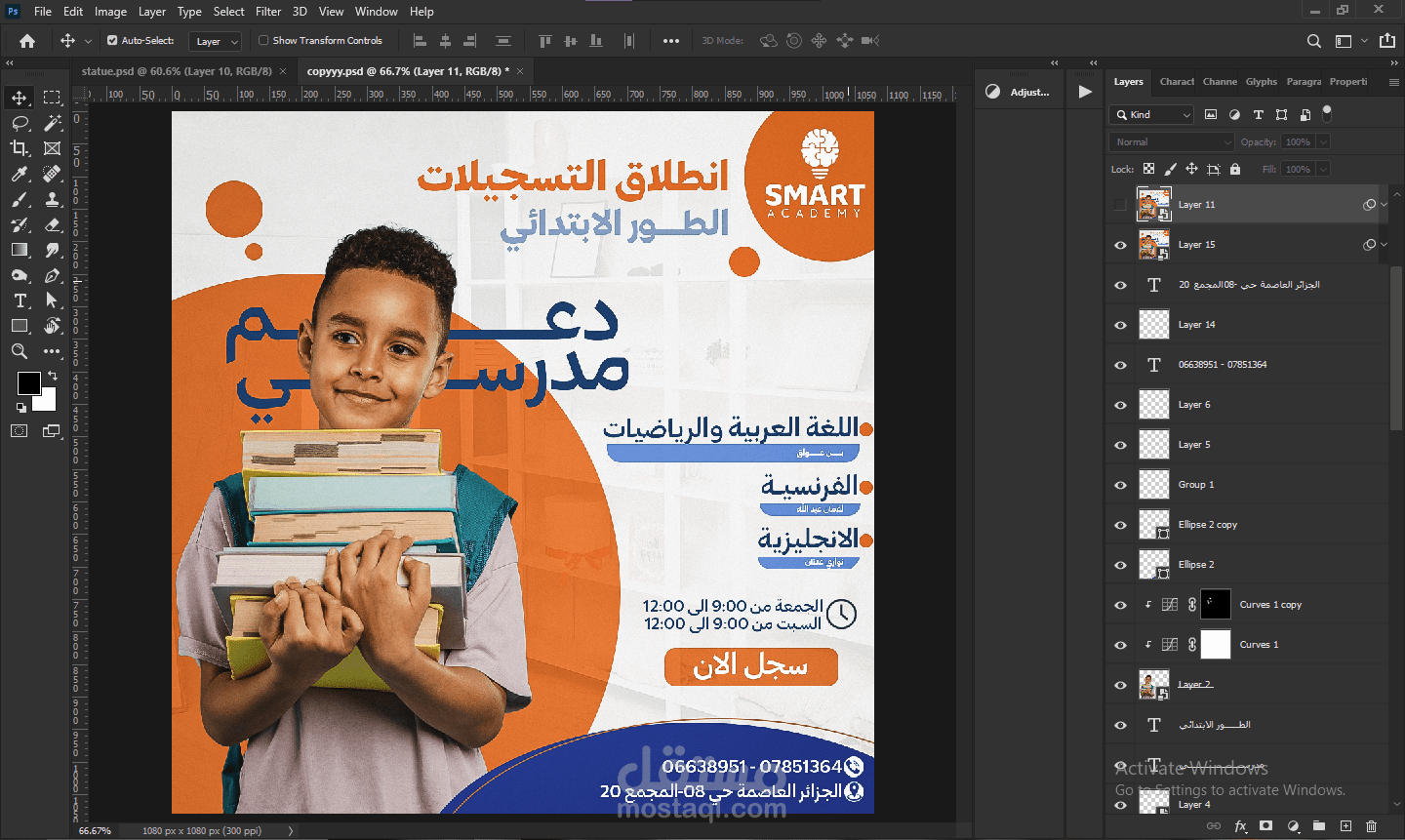
Task: Open the Image menu
Action: pos(110,12)
